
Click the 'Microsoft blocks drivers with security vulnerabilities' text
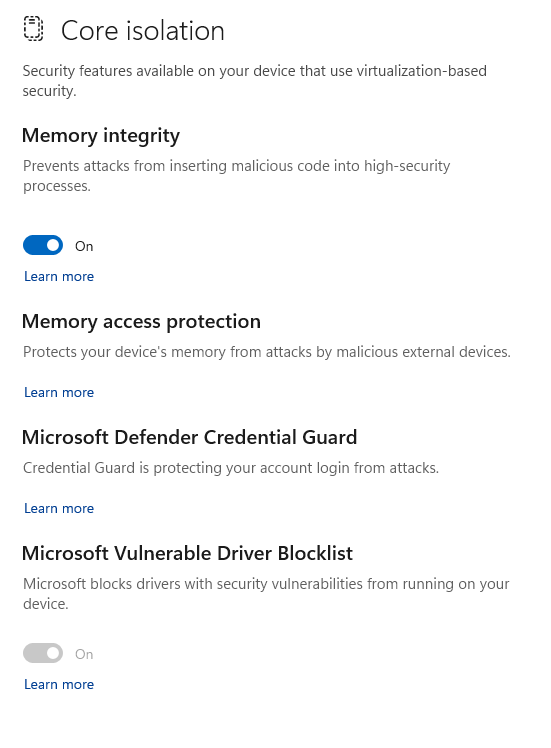[266, 593]
